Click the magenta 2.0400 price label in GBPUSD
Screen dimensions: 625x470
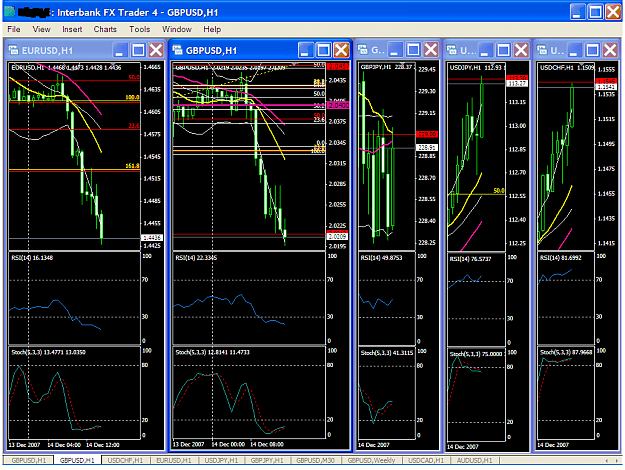[338, 105]
